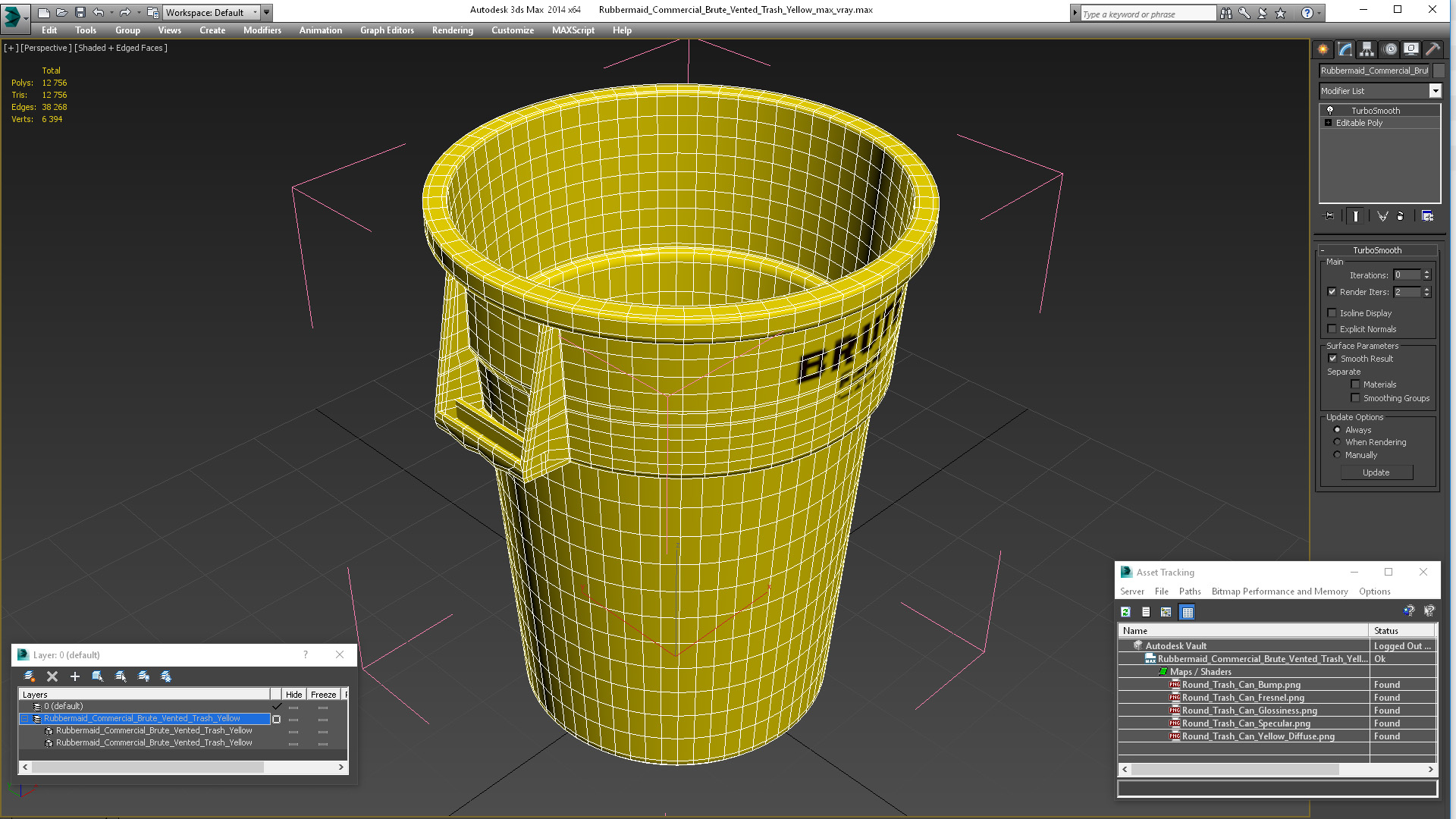Click the New Scene icon in top toolbar
The width and height of the screenshot is (1456, 819).
pos(43,12)
